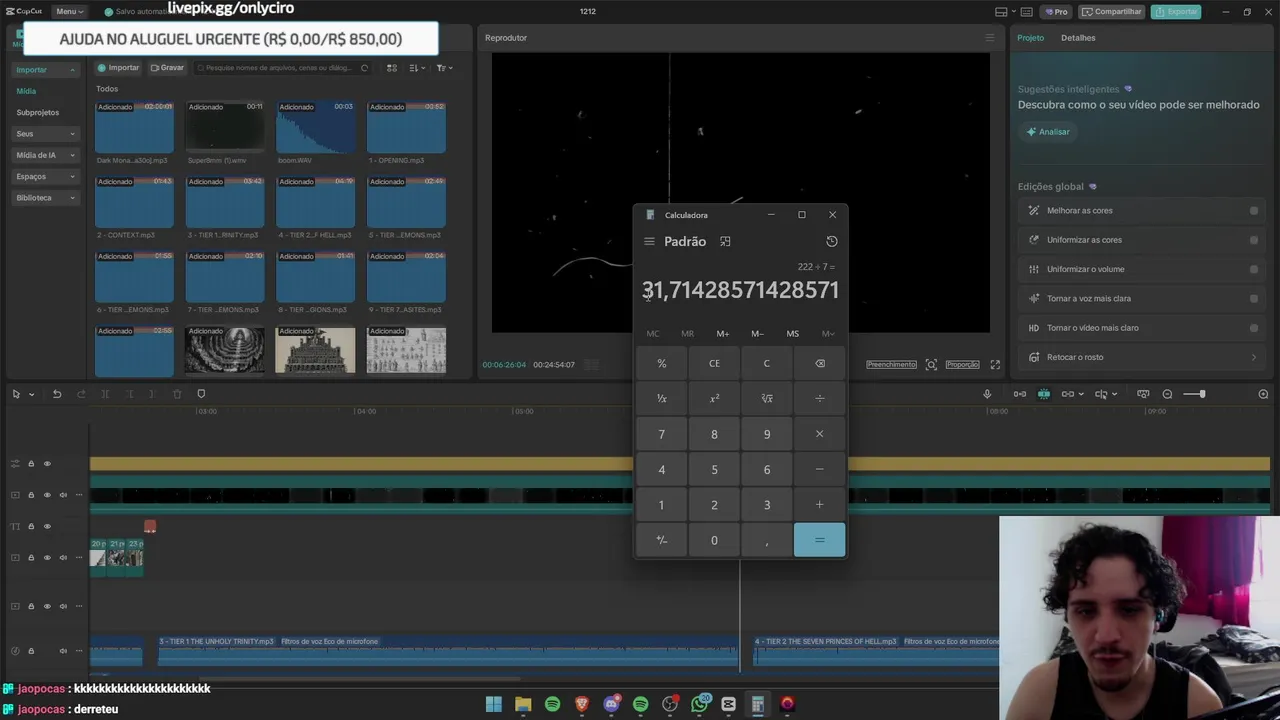
Task: Click the three-dots menu on the audio track
Action: (x=79, y=651)
